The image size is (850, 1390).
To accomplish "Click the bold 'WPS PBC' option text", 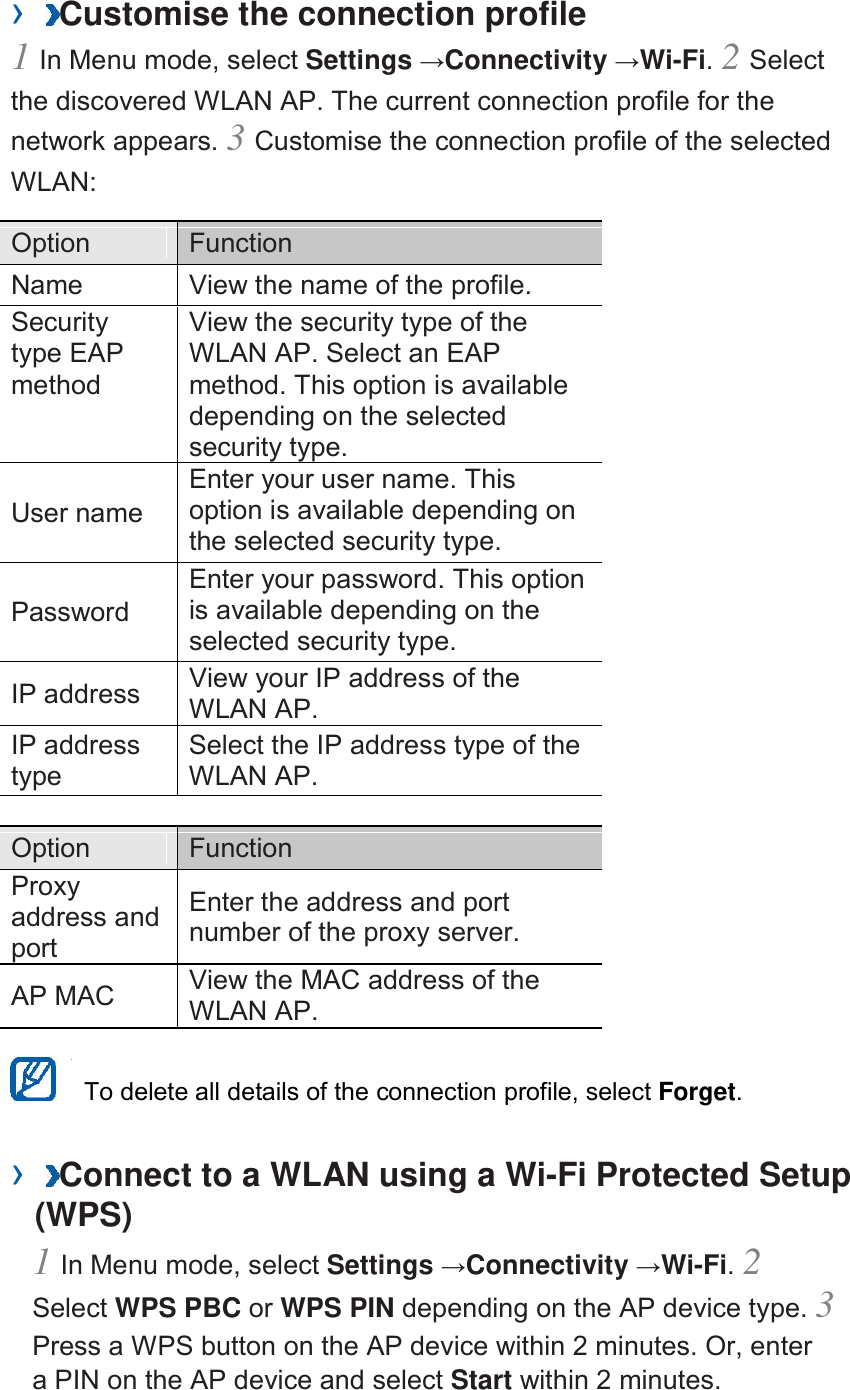I will tap(178, 1308).
